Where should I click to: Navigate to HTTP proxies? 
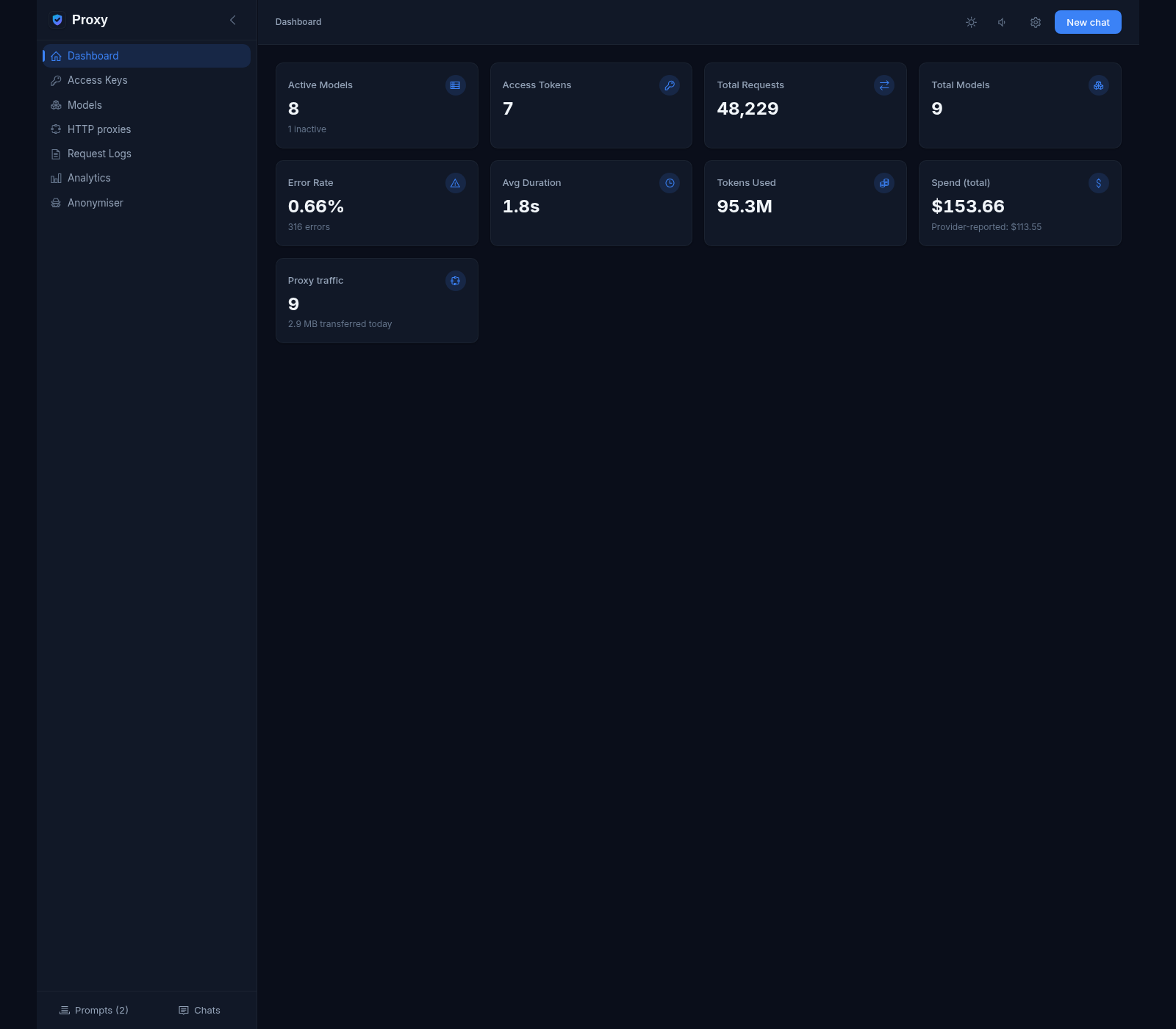146,129
